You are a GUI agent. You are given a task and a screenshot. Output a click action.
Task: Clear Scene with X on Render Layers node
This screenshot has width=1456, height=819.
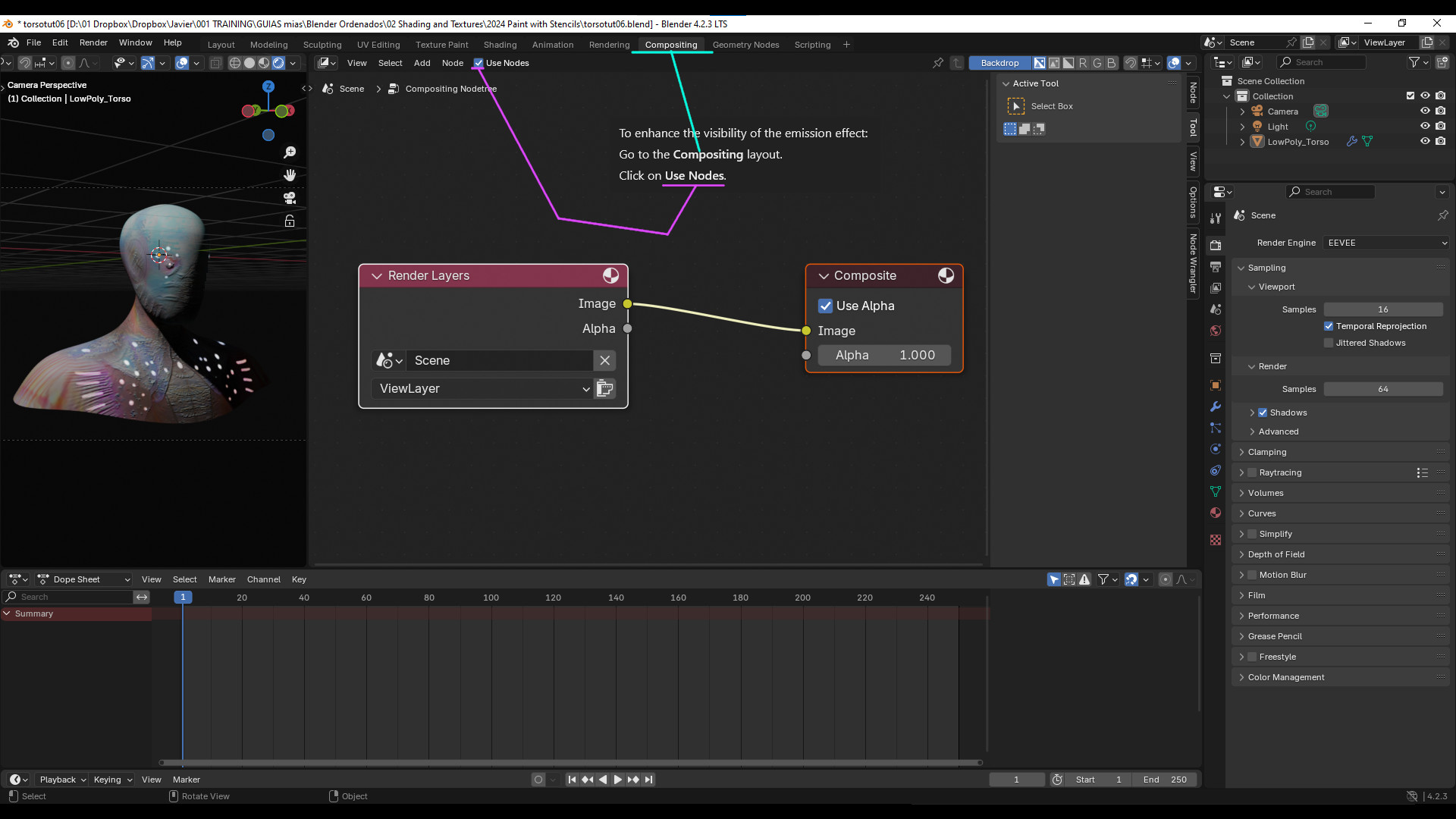(604, 360)
